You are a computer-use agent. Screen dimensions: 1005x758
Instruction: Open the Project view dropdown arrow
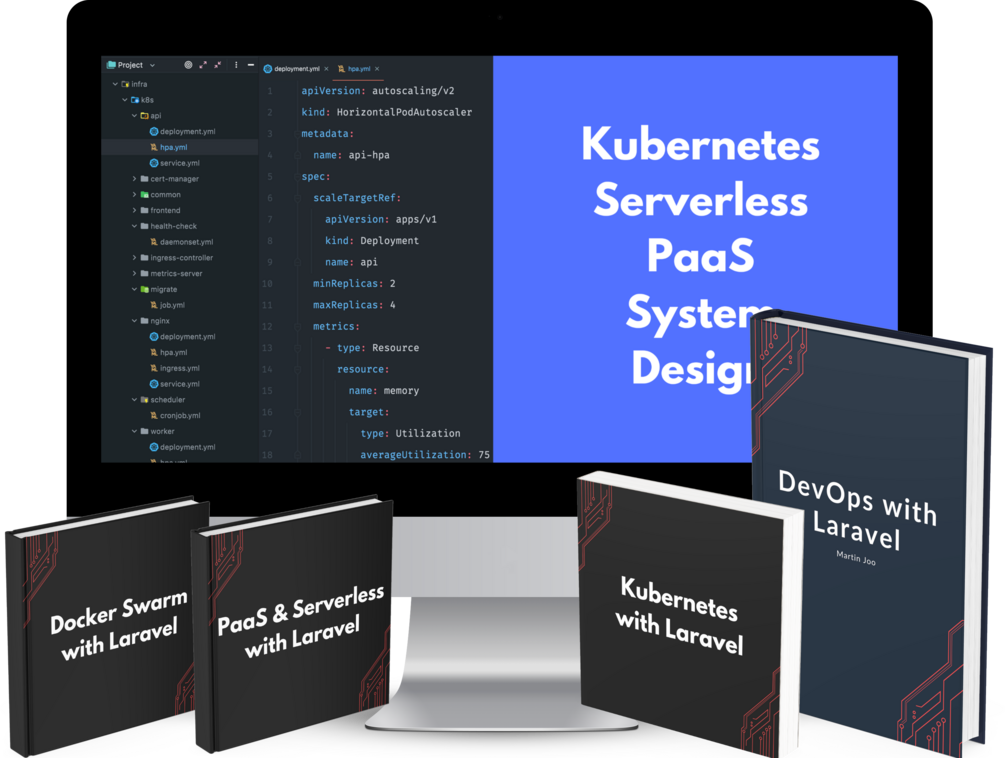[153, 65]
